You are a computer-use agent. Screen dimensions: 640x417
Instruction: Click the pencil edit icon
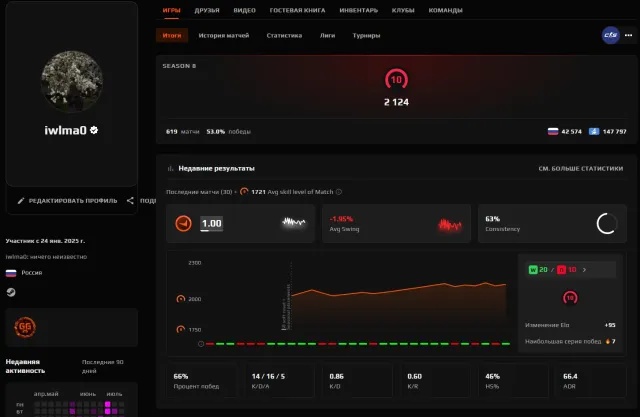pos(21,201)
